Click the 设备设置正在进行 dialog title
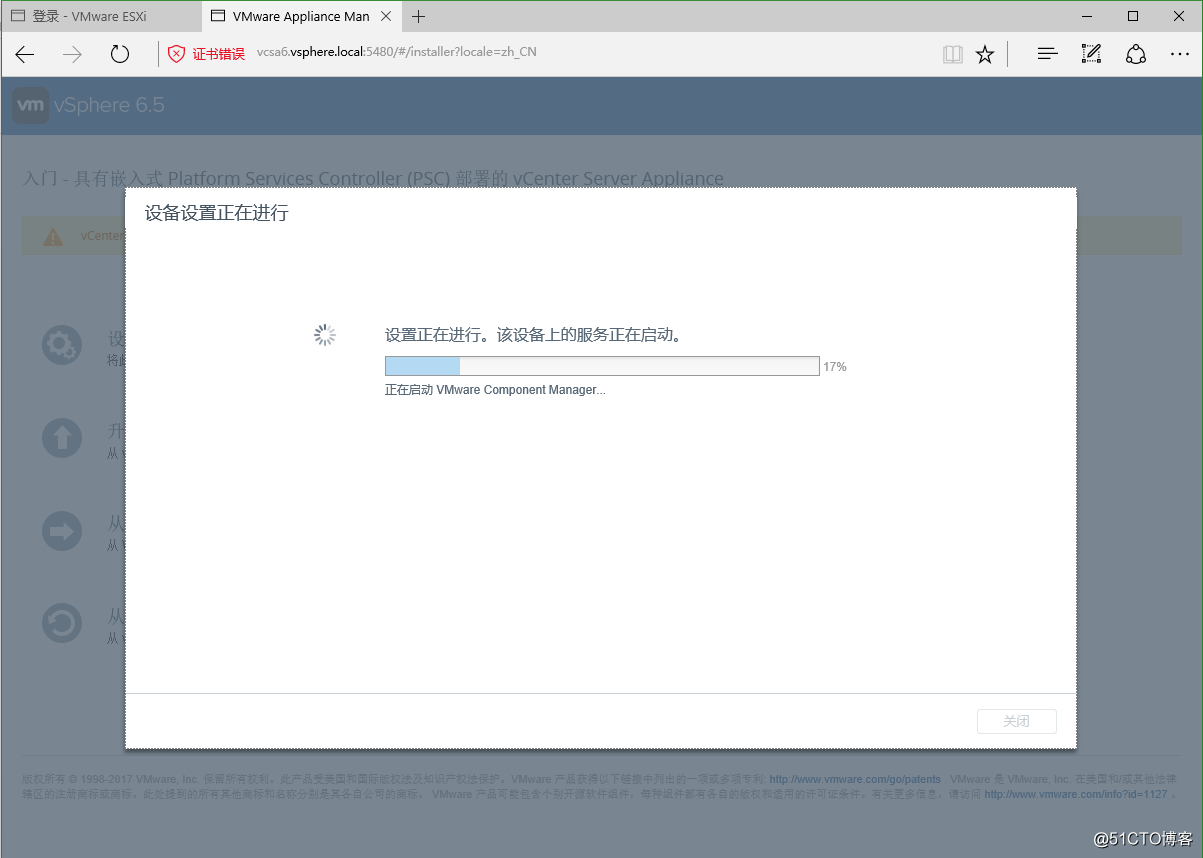Screen dimensions: 1203x858 pyautogui.click(x=216, y=213)
